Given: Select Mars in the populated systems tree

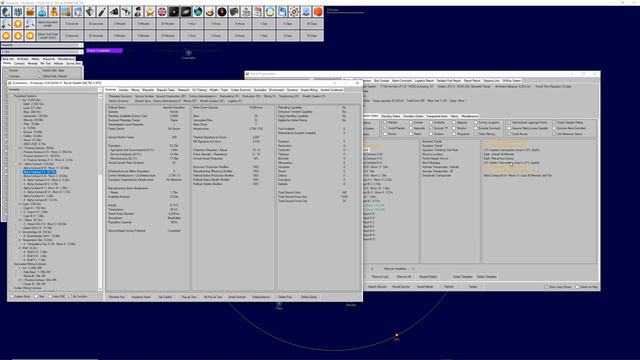Looking at the screenshot, I should (x=33, y=112).
